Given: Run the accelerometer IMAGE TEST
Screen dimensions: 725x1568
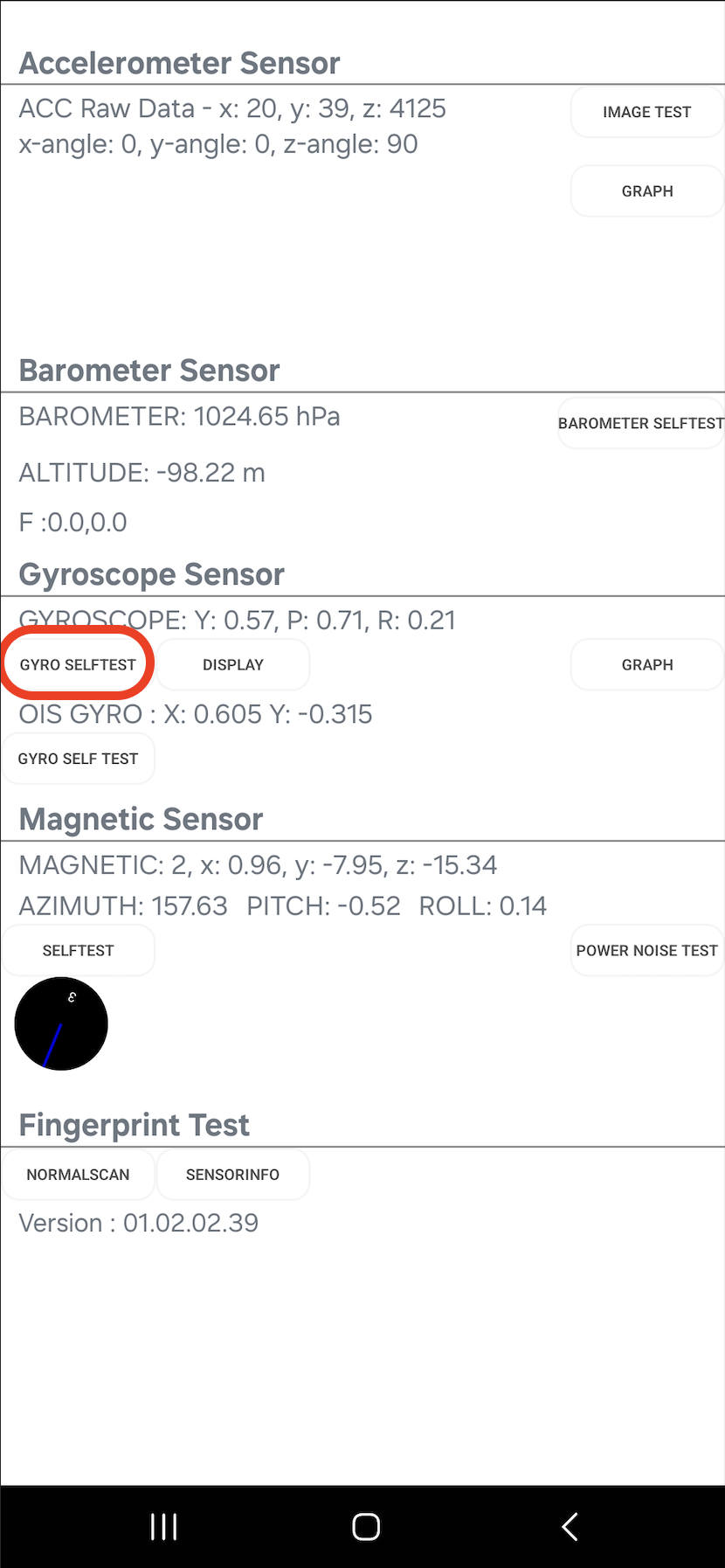Looking at the screenshot, I should [646, 112].
